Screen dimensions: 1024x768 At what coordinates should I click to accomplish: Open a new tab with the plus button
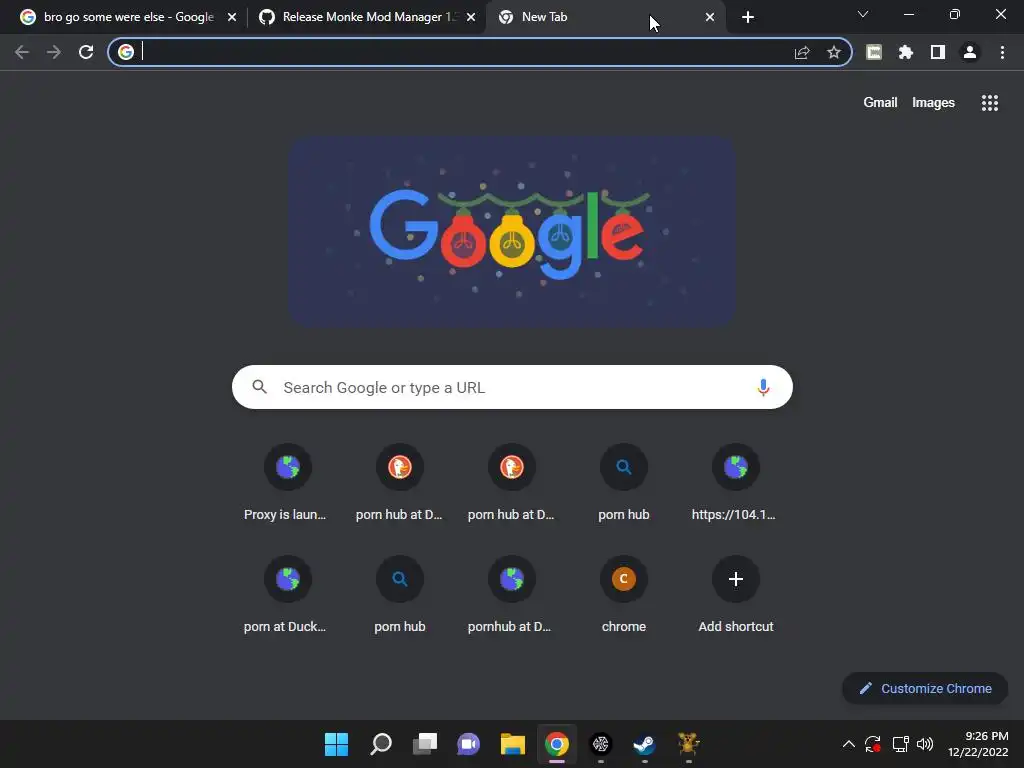748,17
